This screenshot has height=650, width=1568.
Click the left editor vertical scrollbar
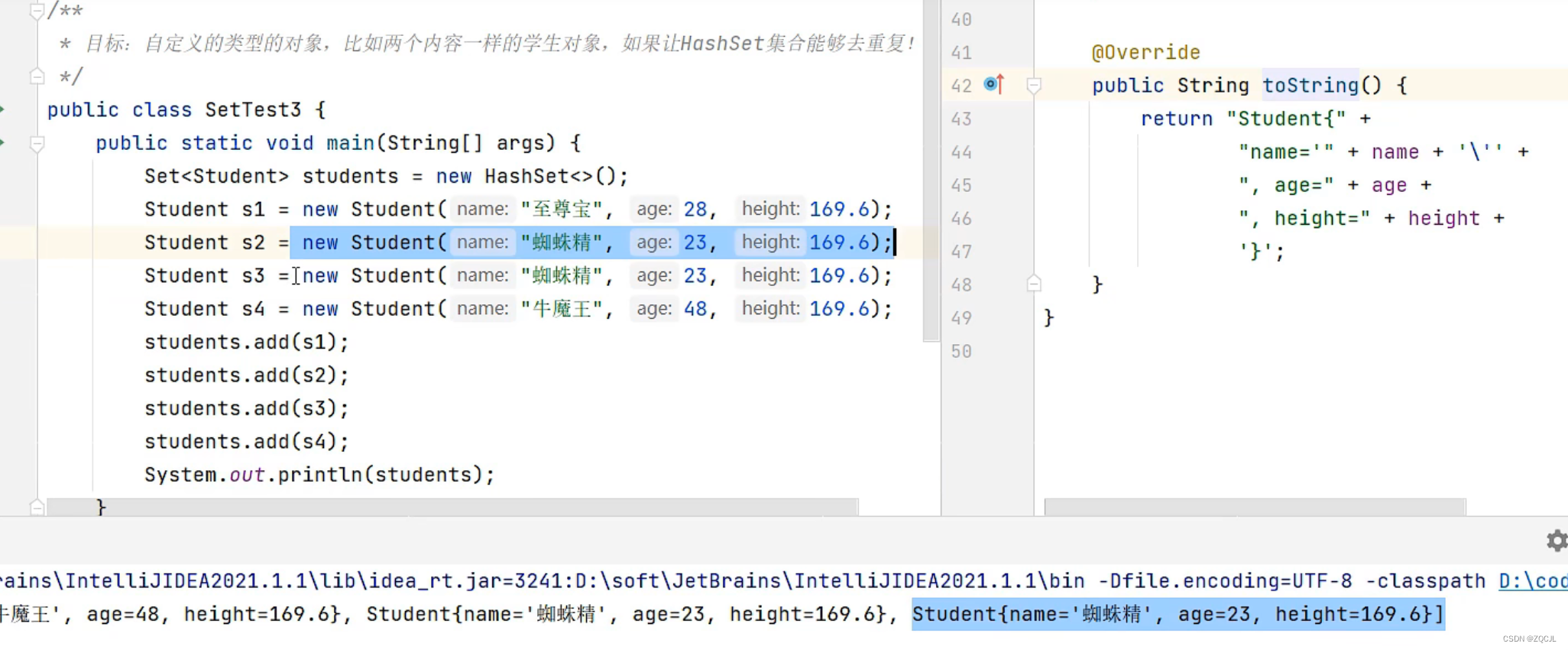point(931,170)
